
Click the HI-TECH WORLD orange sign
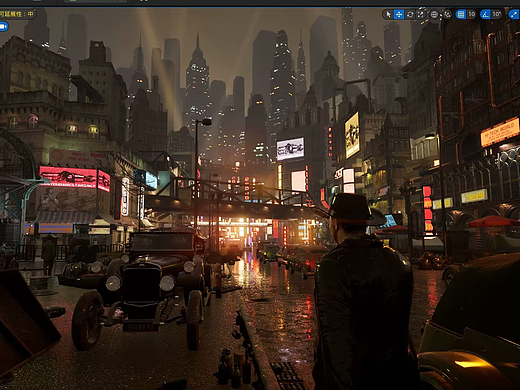click(500, 132)
